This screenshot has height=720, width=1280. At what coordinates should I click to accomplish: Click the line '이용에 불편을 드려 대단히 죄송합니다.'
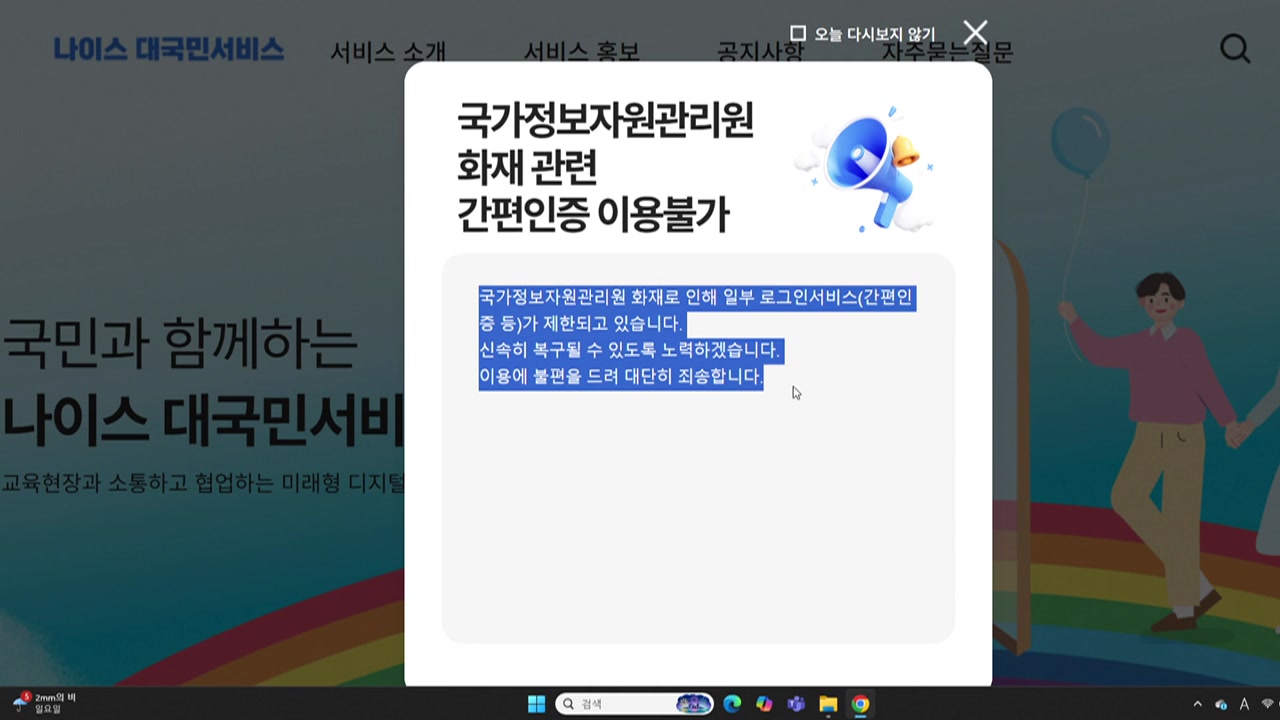pos(621,376)
